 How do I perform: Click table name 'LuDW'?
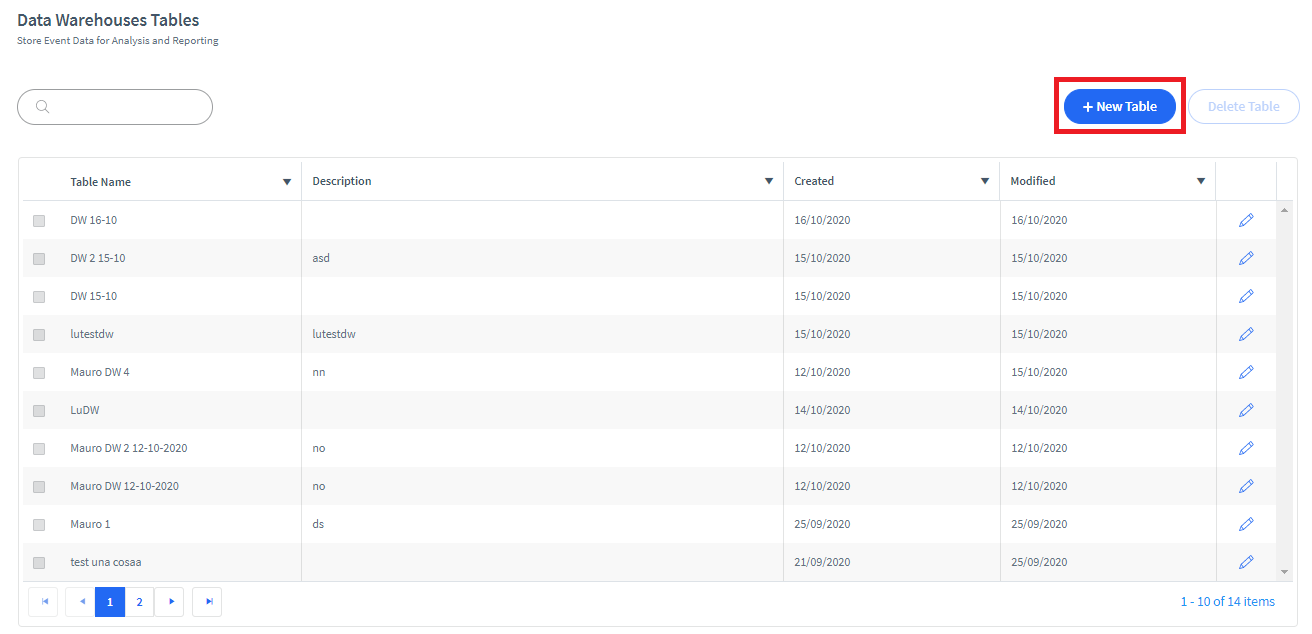[x=85, y=410]
